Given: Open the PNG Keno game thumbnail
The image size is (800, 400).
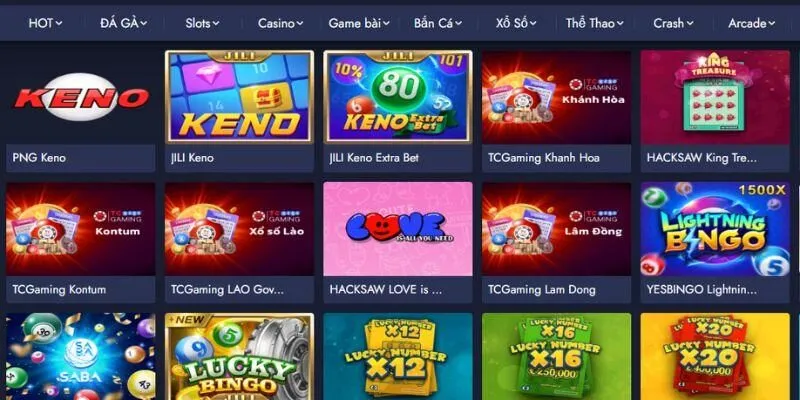Looking at the screenshot, I should (81, 97).
